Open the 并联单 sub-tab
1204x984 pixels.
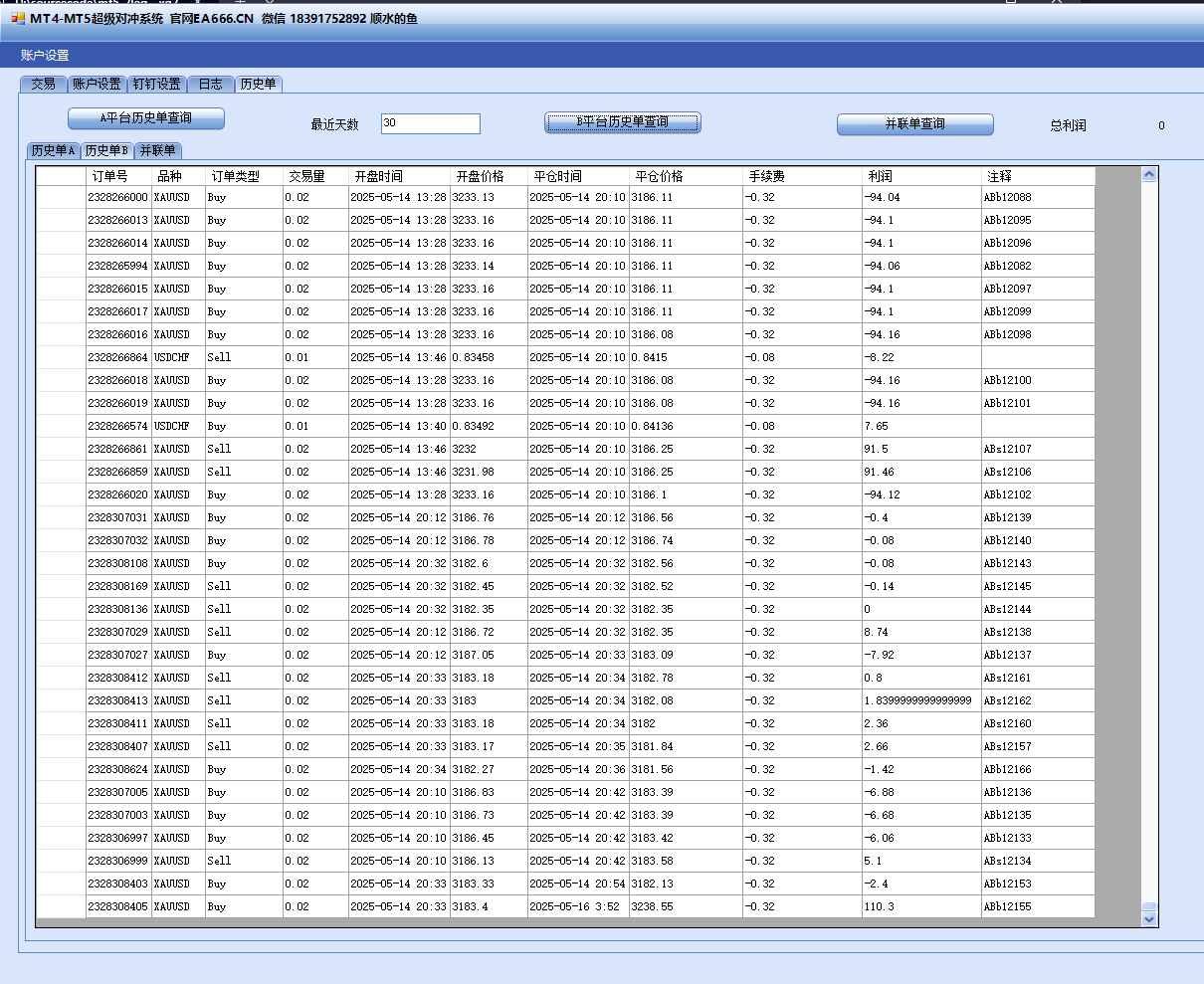(157, 151)
